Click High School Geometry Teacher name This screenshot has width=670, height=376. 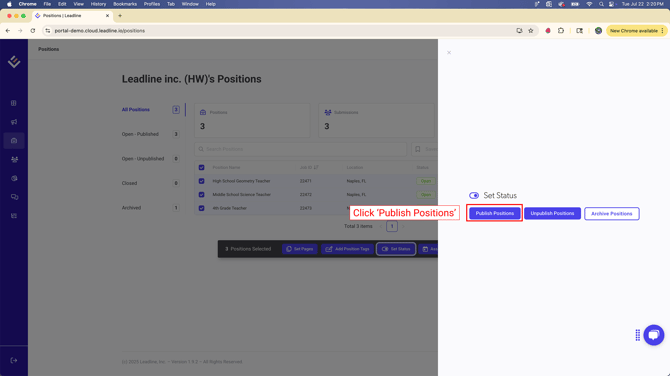[241, 181]
